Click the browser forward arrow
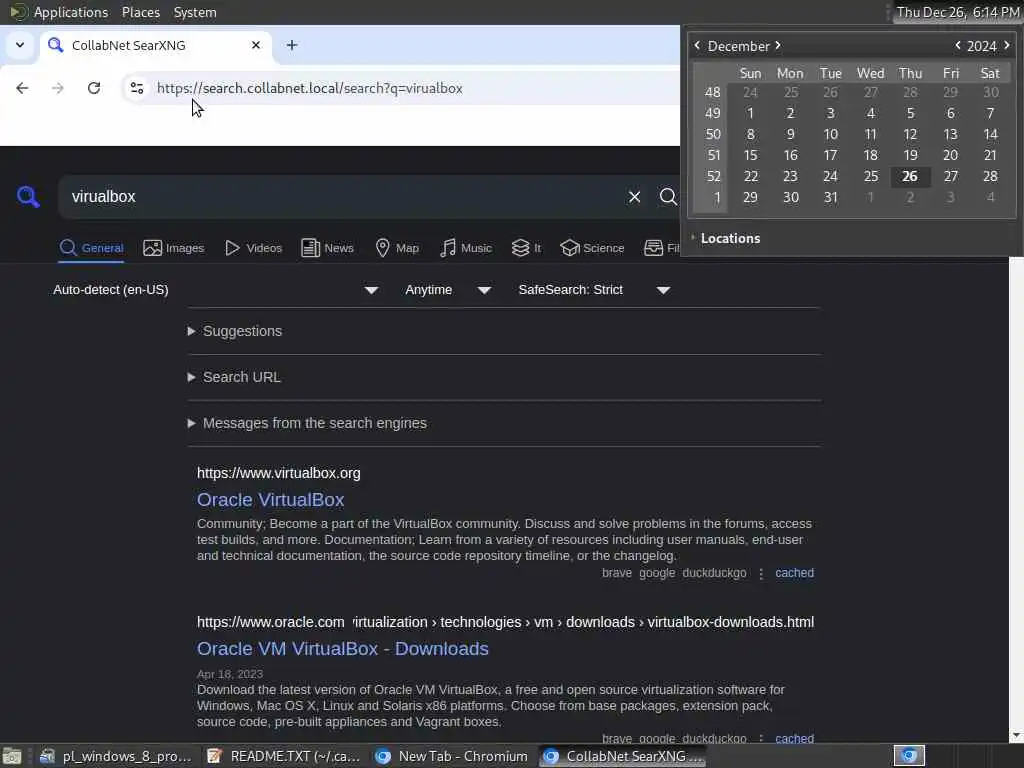 pos(57,88)
